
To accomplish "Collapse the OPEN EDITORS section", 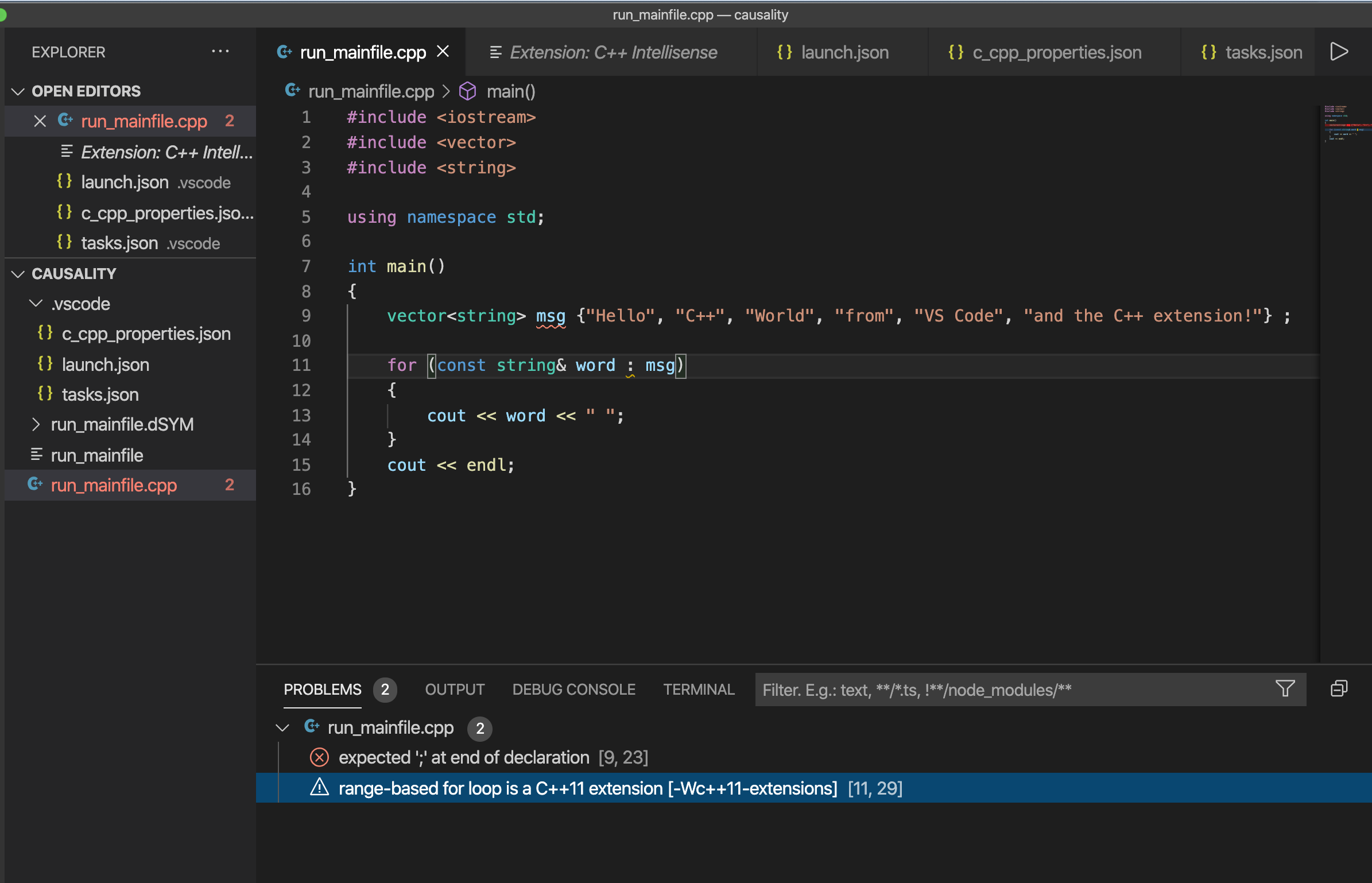I will point(18,91).
